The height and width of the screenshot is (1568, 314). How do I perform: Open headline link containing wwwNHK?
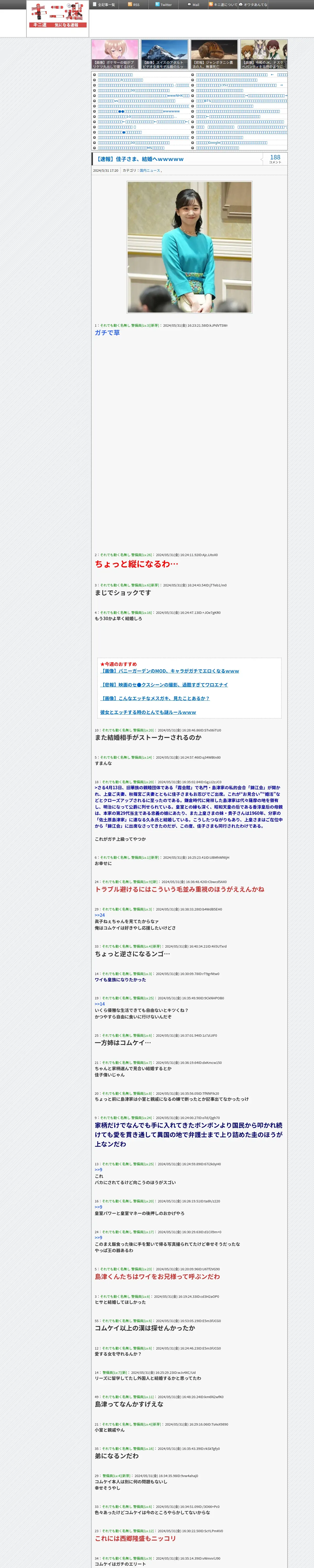point(143,96)
